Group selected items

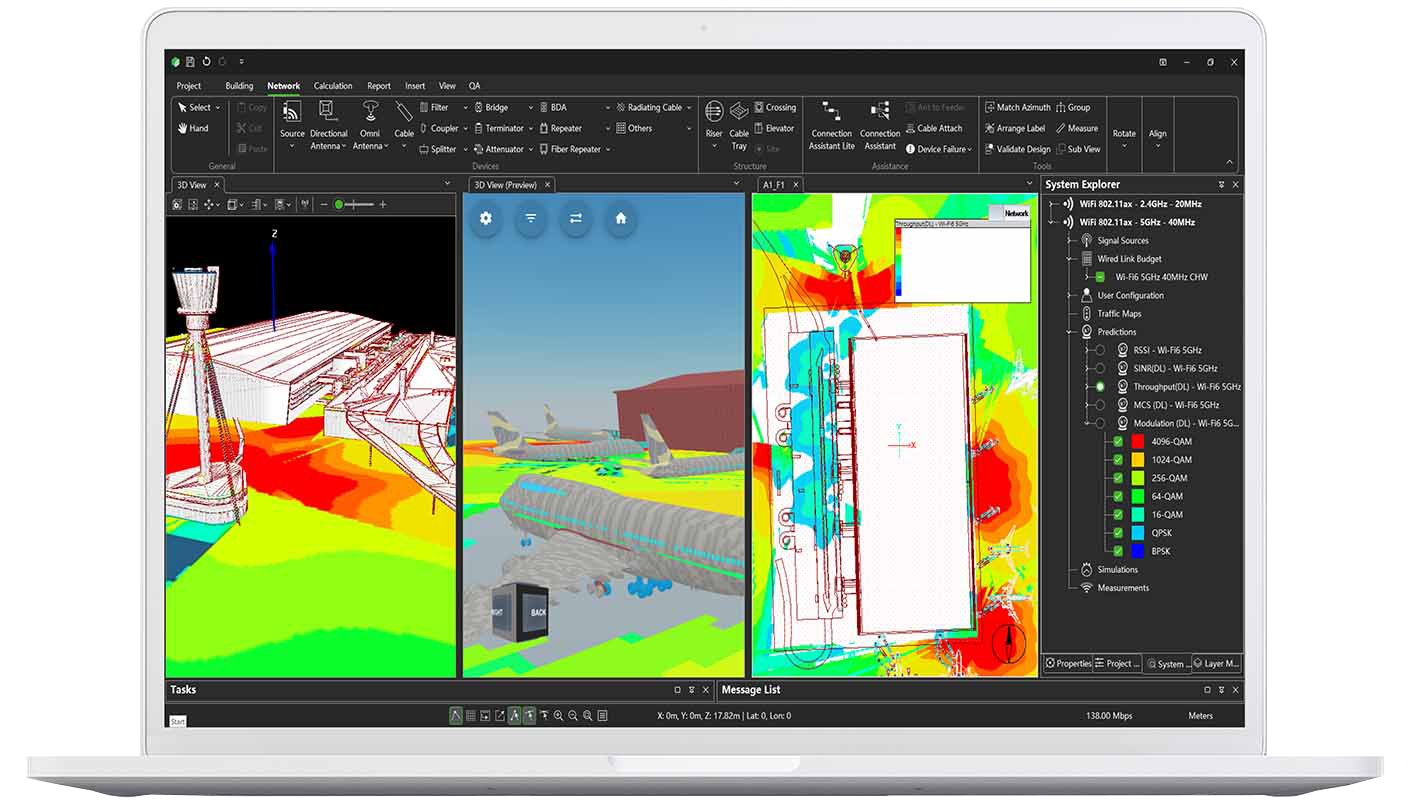1073,107
